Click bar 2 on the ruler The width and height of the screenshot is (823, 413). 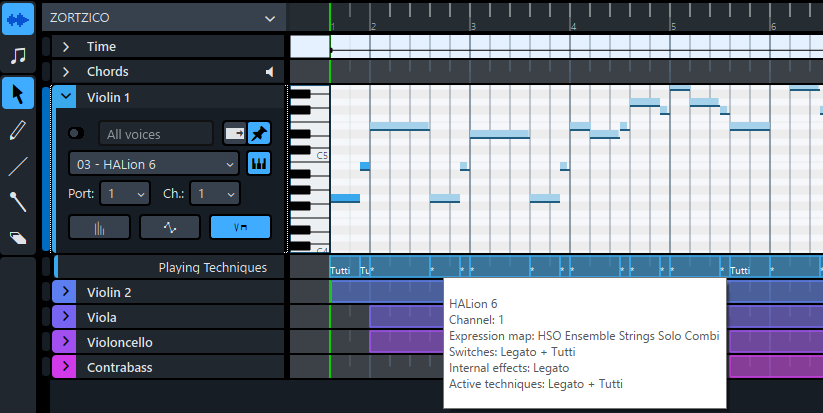pos(373,26)
